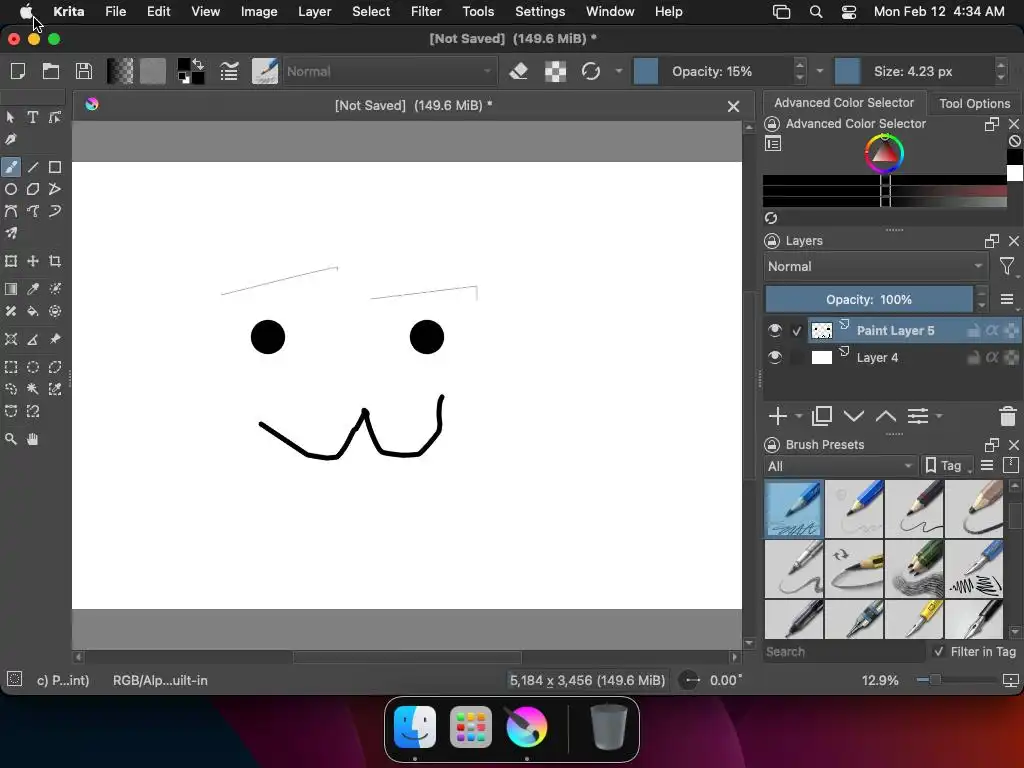Delete layer using trash icon
The width and height of the screenshot is (1024, 768).
click(x=1007, y=416)
